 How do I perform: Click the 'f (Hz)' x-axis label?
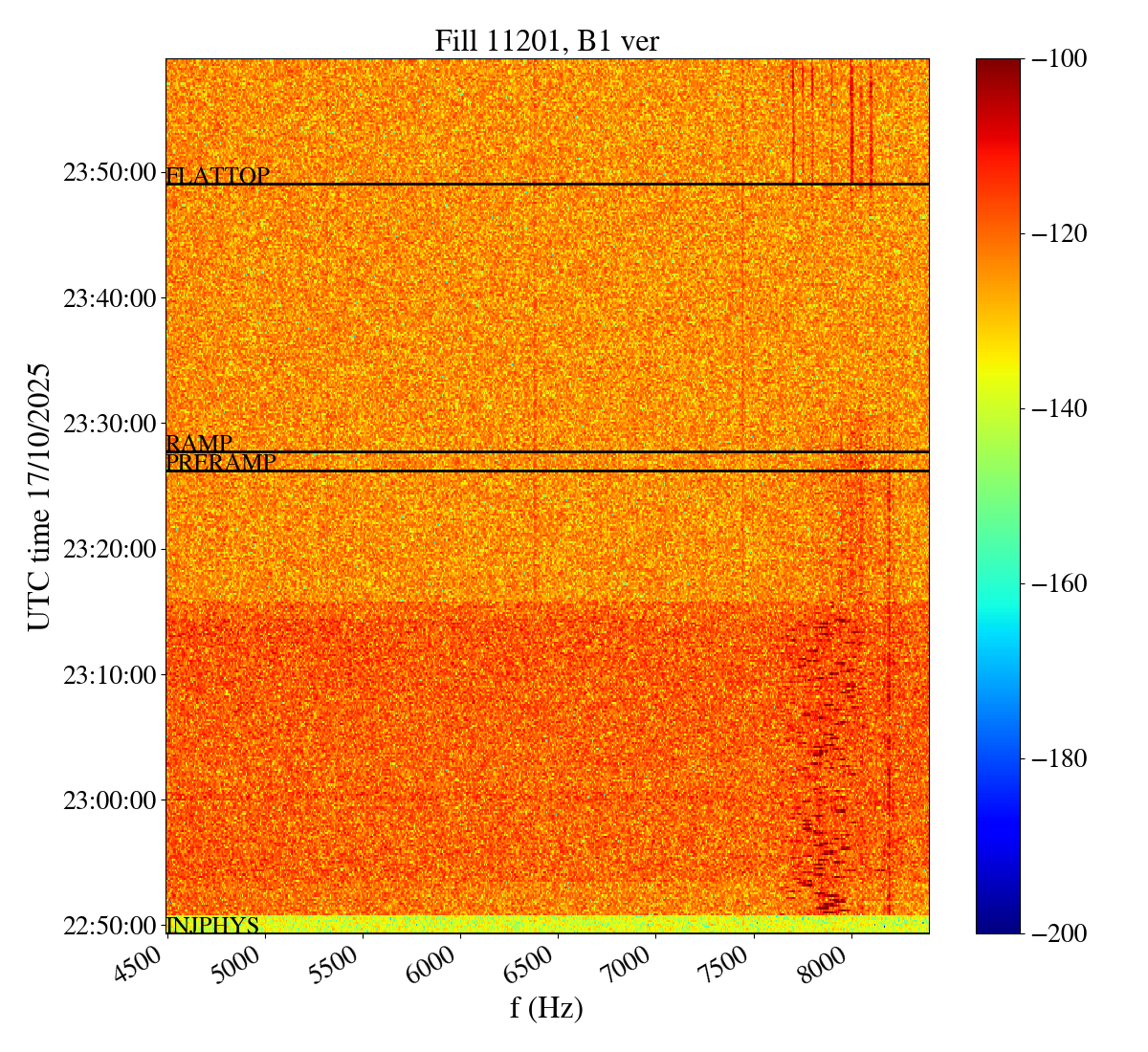click(546, 1008)
